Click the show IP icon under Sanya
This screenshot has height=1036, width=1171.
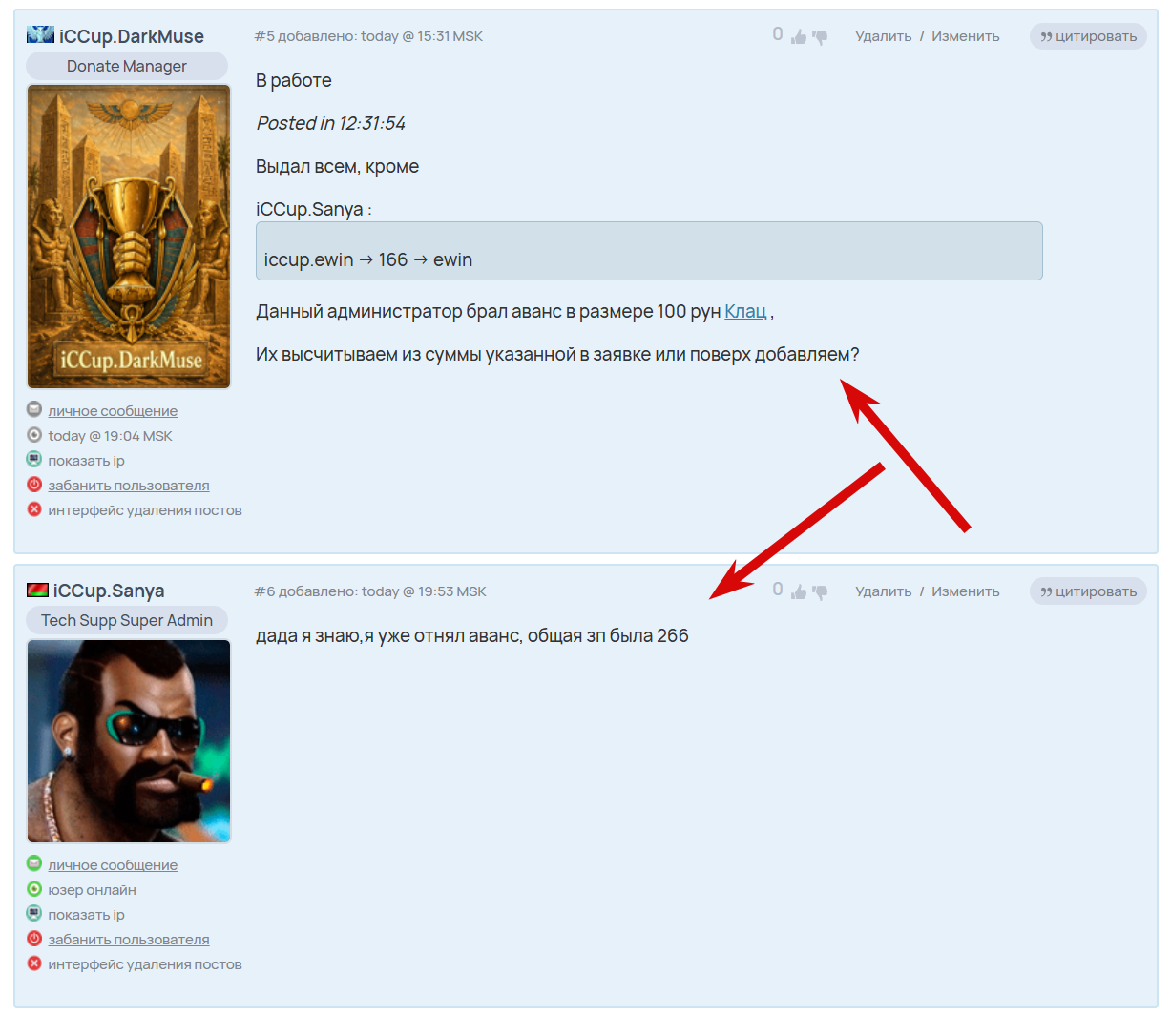34,914
